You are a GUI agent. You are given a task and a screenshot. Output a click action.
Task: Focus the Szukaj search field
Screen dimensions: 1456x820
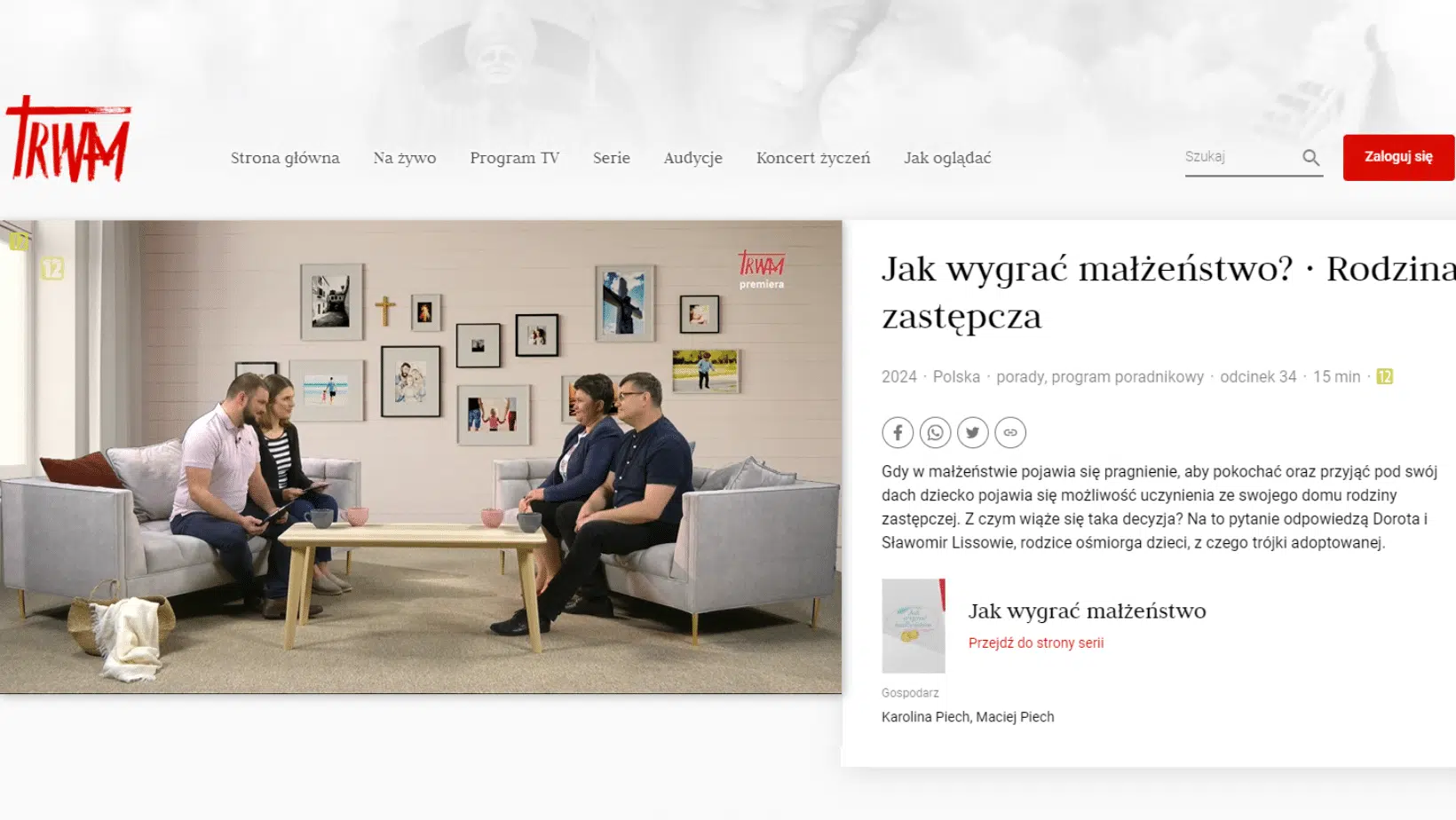tap(1238, 157)
